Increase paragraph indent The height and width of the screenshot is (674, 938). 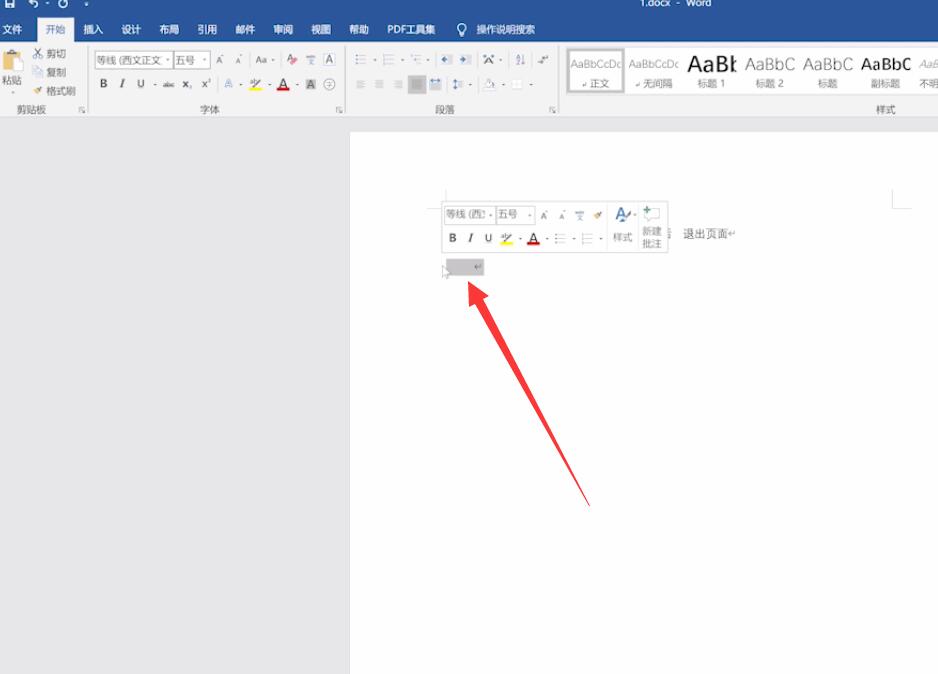coord(465,59)
